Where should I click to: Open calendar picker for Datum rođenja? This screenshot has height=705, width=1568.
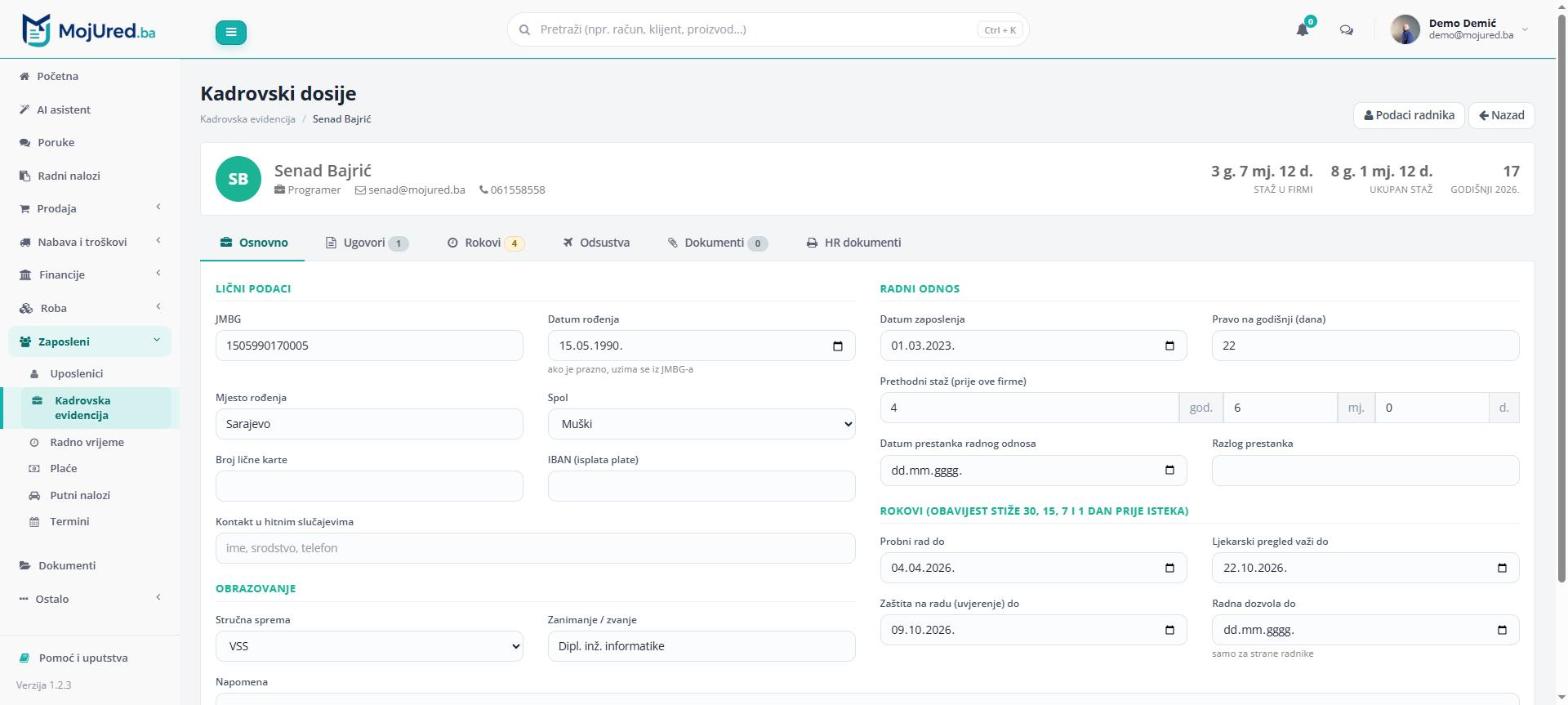coord(838,346)
